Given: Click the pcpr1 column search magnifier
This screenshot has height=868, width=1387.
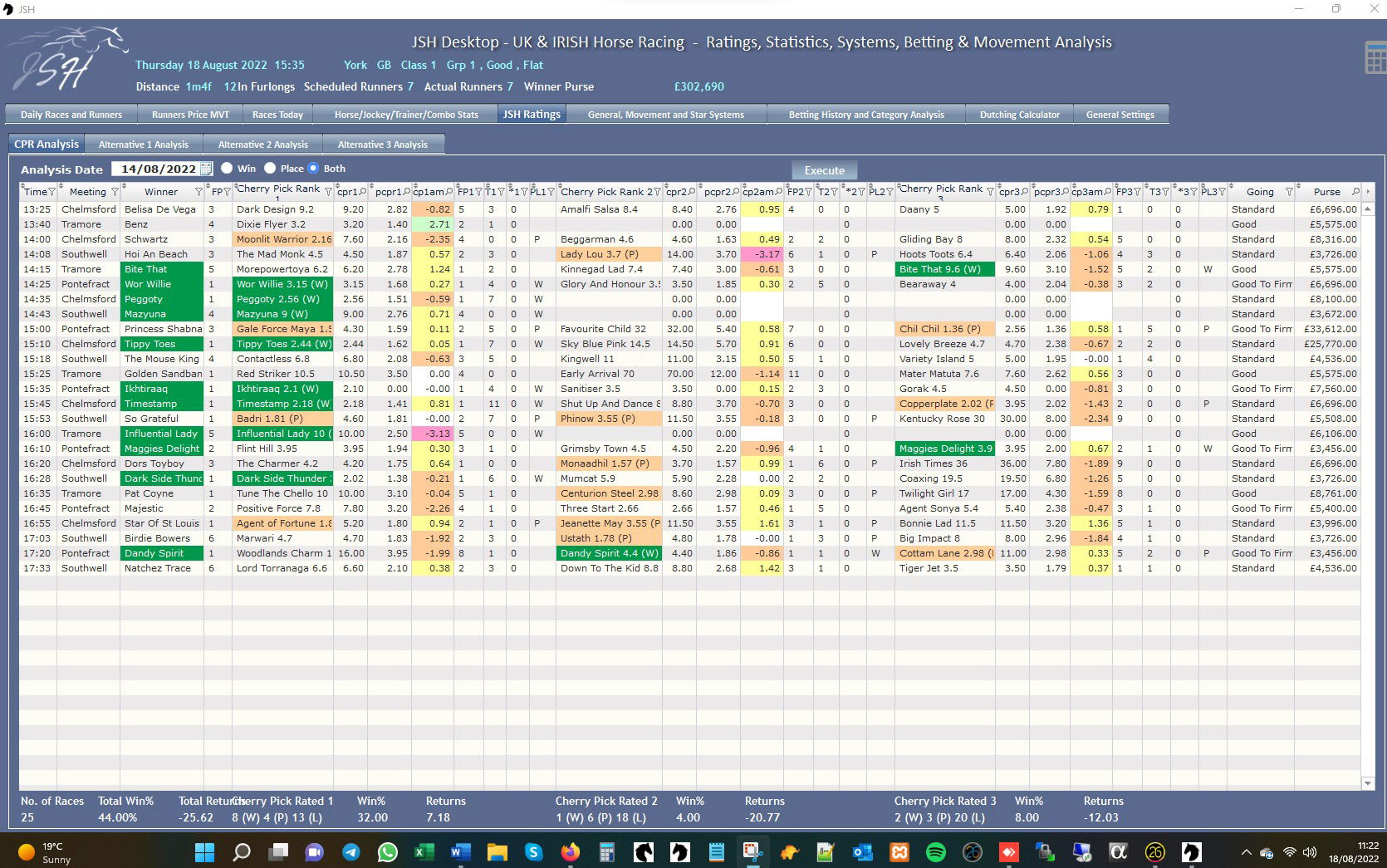Looking at the screenshot, I should [x=405, y=192].
